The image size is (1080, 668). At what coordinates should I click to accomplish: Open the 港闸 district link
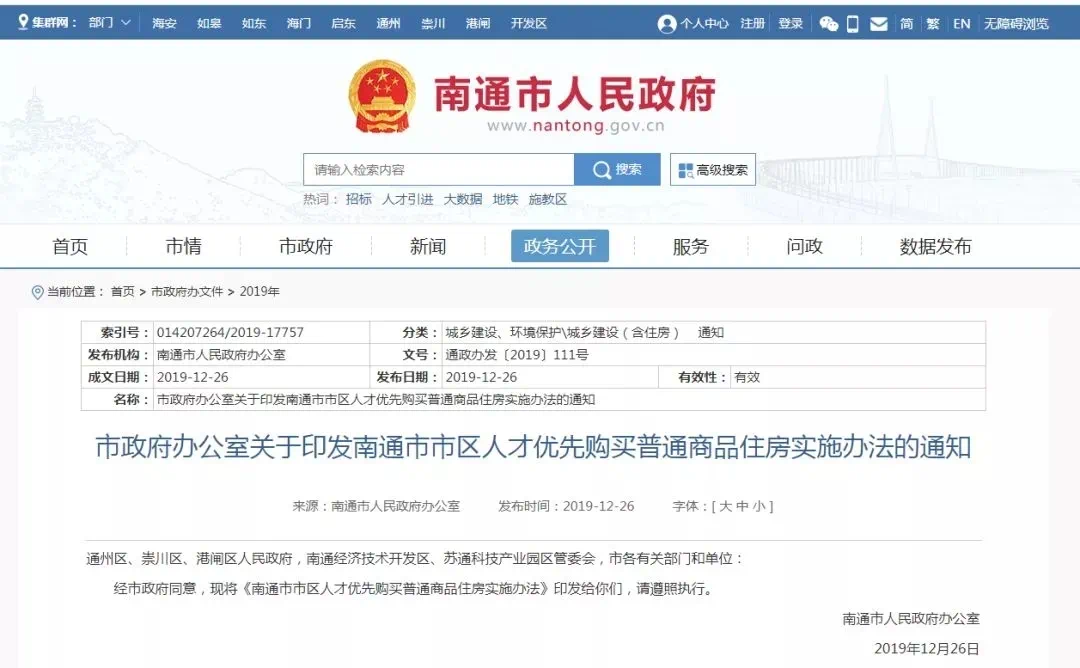click(x=477, y=23)
